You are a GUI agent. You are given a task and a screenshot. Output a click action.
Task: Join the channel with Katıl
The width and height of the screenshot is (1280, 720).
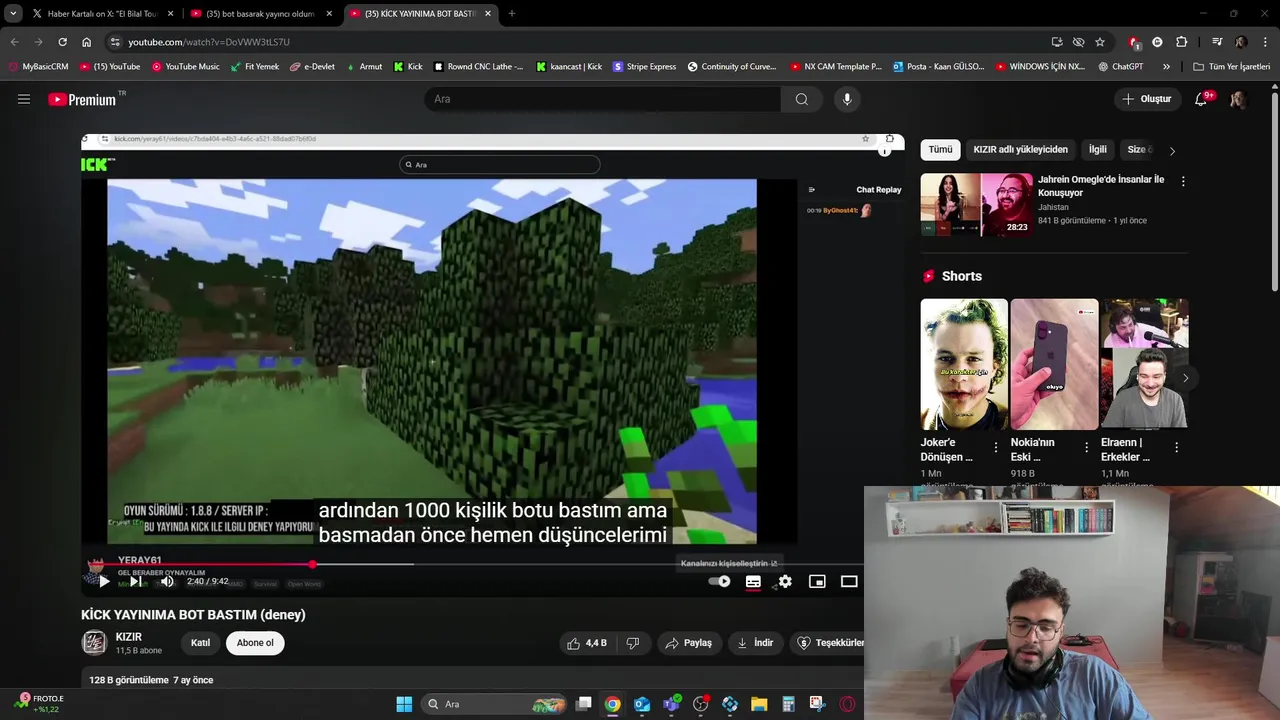click(200, 643)
